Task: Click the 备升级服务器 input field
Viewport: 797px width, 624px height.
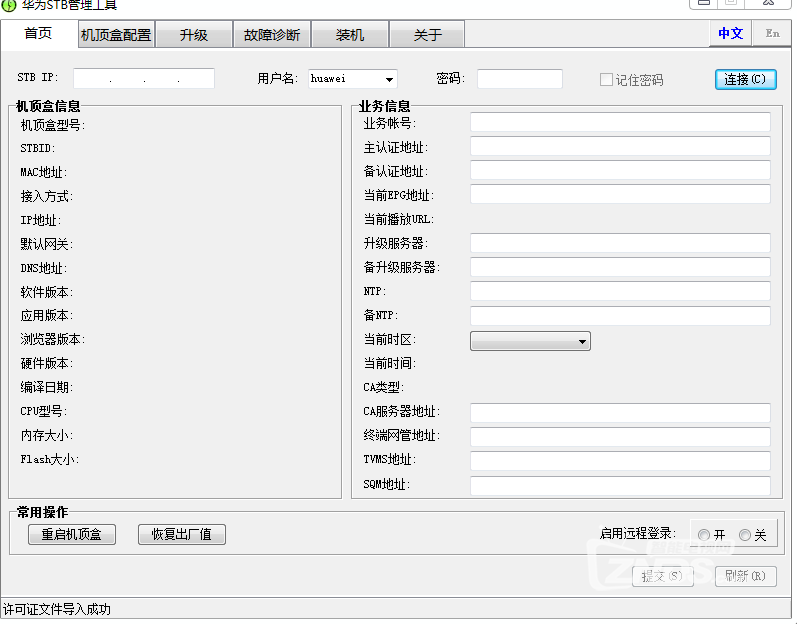Action: (x=620, y=267)
